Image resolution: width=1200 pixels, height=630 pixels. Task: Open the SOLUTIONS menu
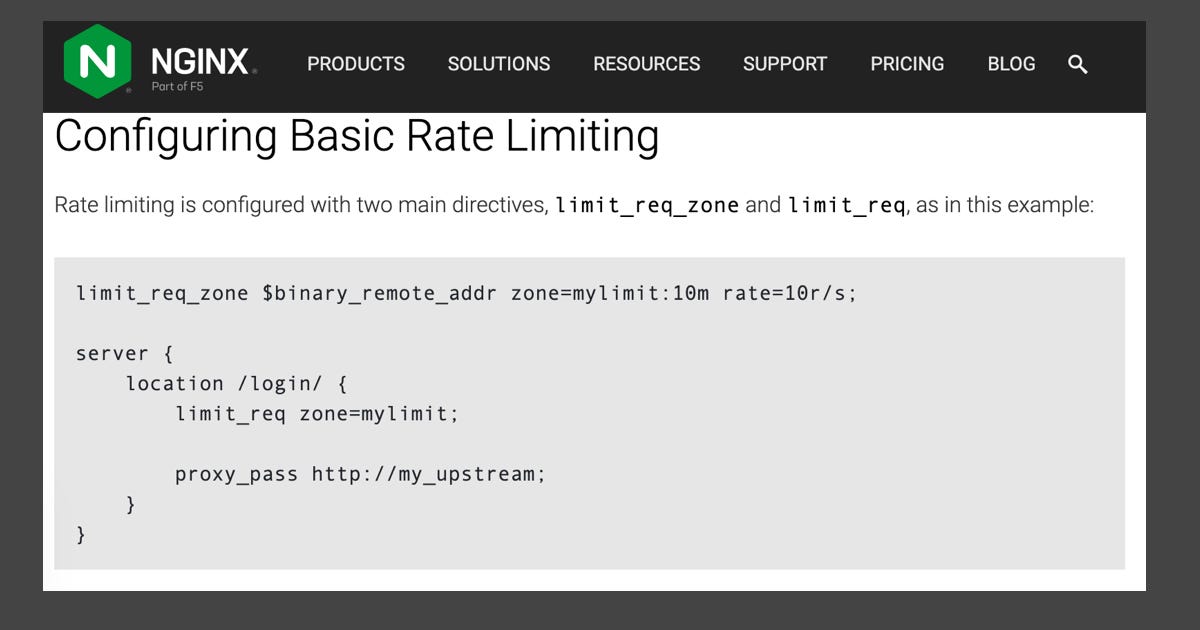[499, 64]
